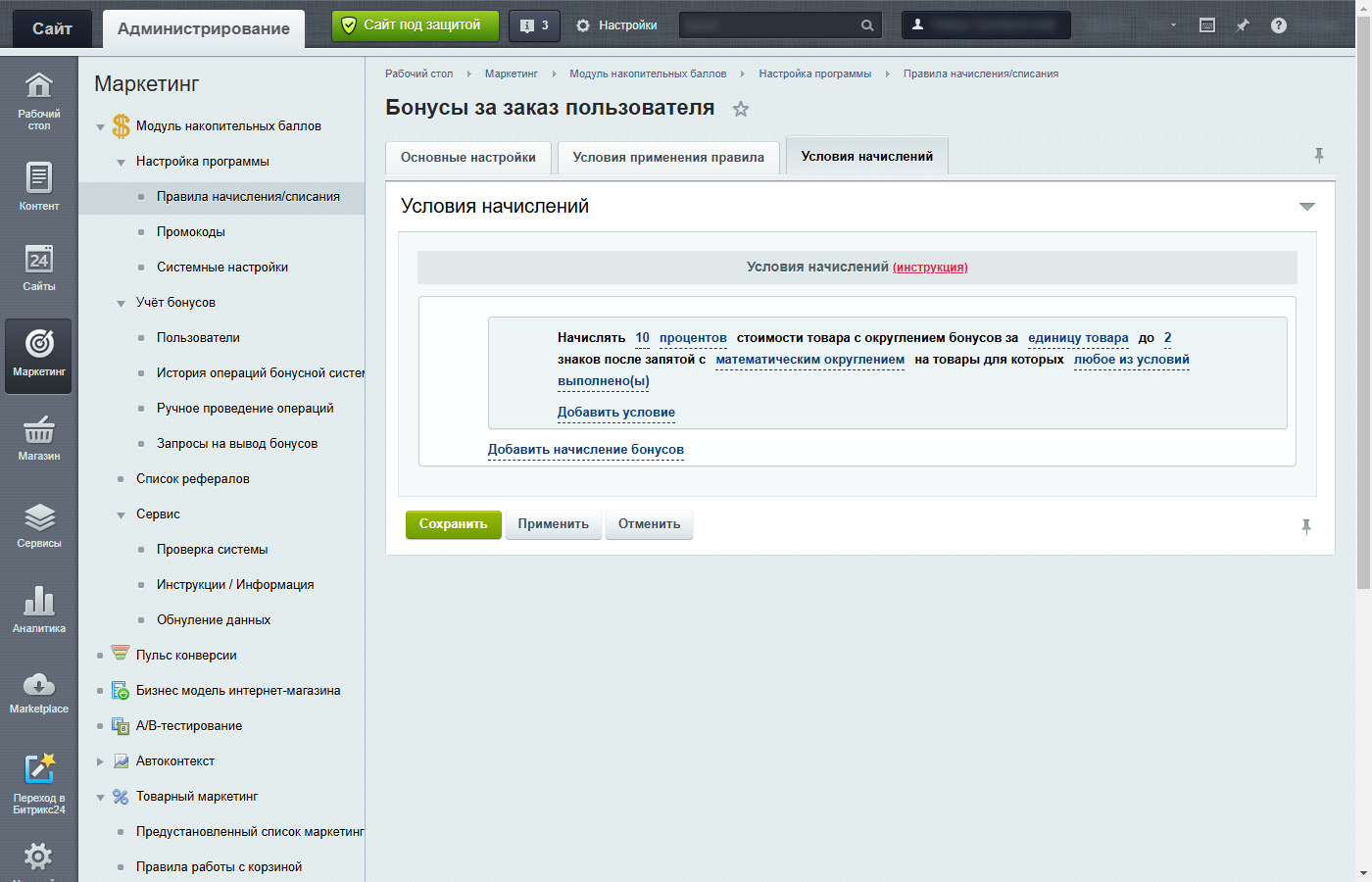
Task: Change the процентов unit selector
Action: 693,338
